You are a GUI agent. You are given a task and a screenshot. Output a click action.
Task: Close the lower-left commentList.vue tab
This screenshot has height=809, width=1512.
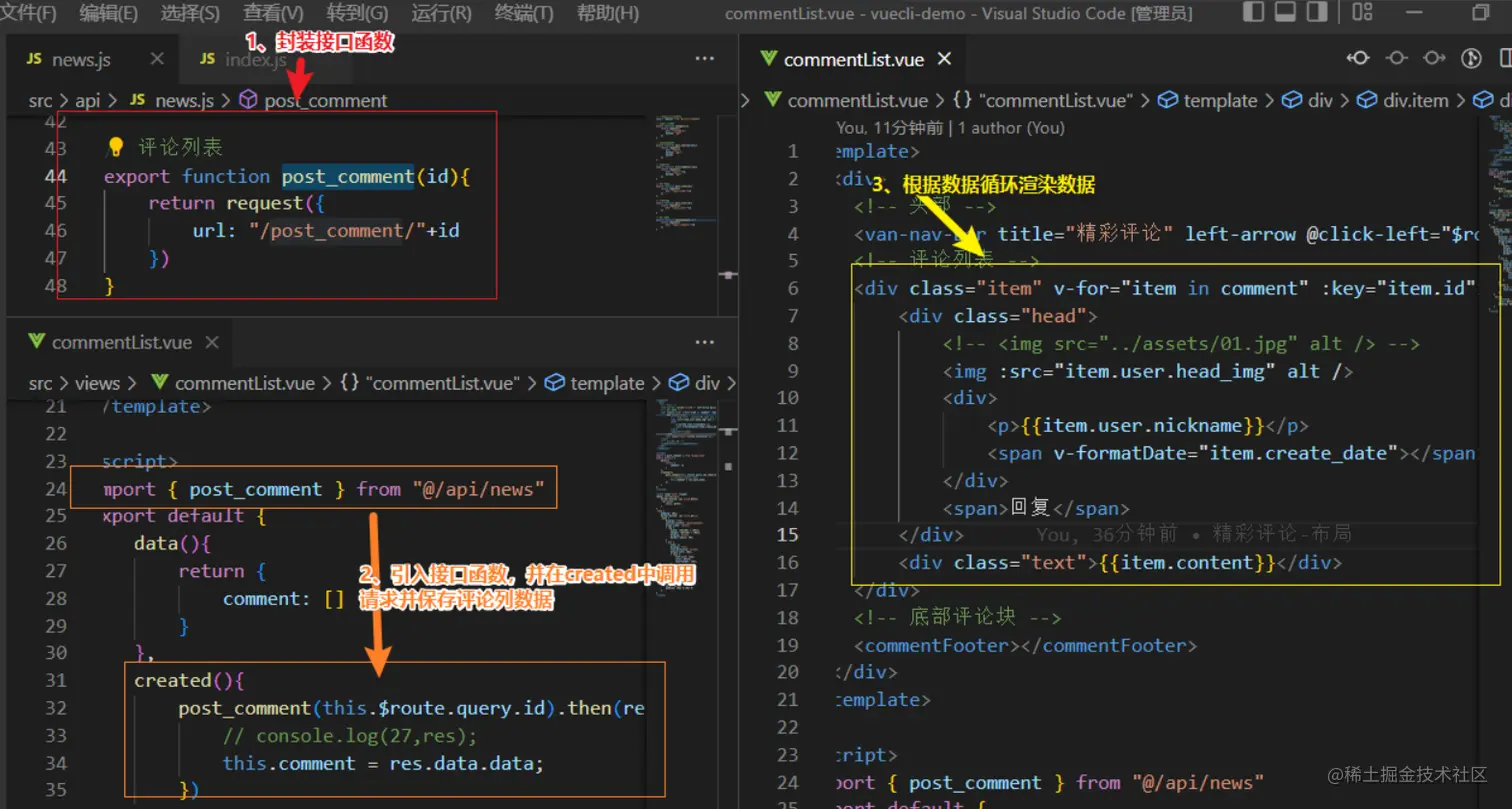point(211,342)
